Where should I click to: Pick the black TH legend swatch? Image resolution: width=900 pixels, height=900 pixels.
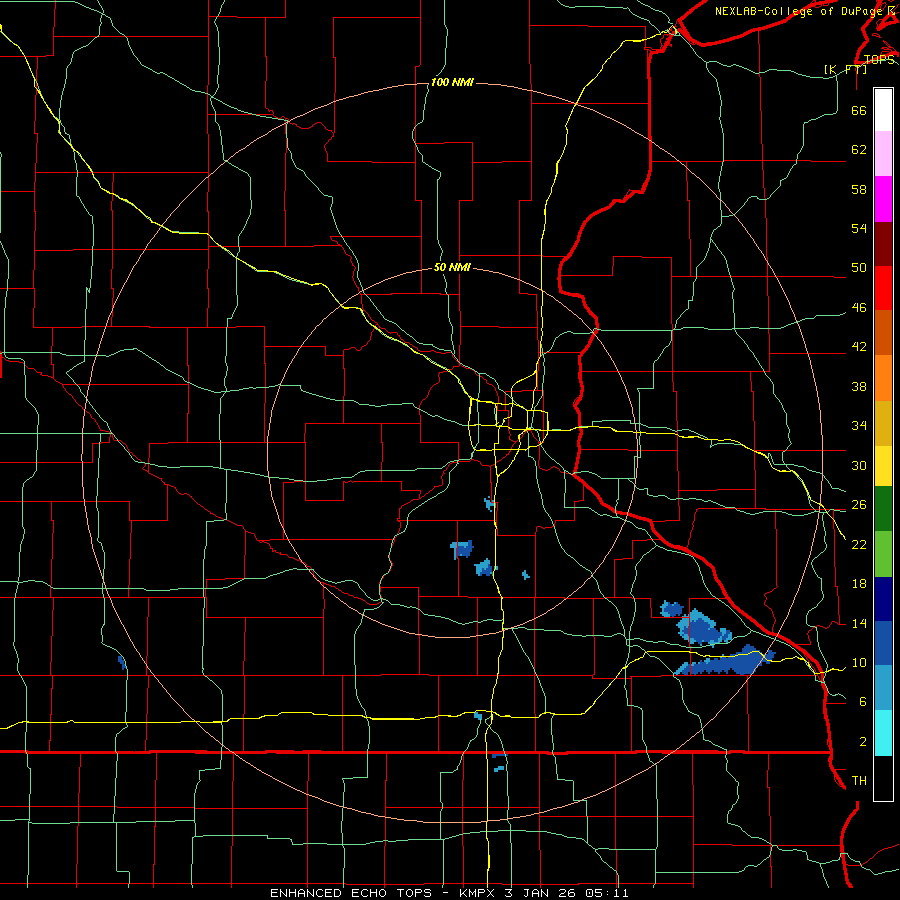point(883,778)
